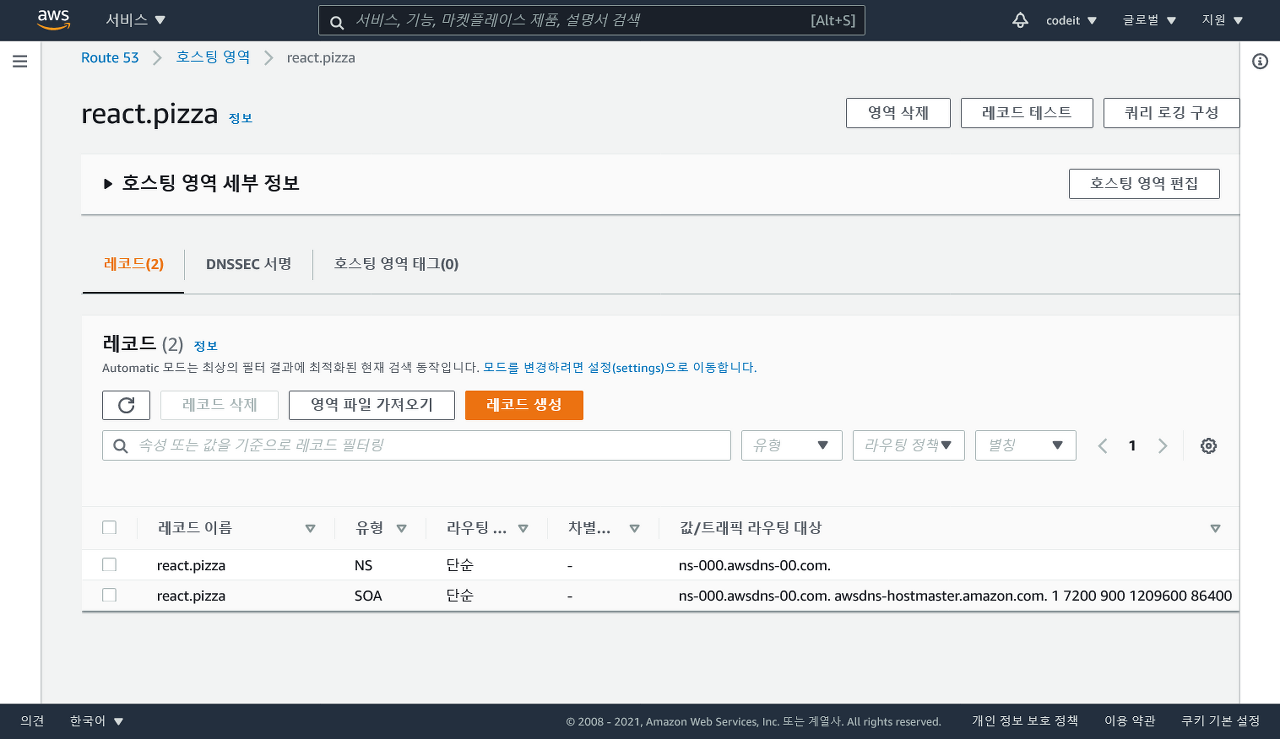Switch to the 레코드(2) tab

[x=133, y=264]
